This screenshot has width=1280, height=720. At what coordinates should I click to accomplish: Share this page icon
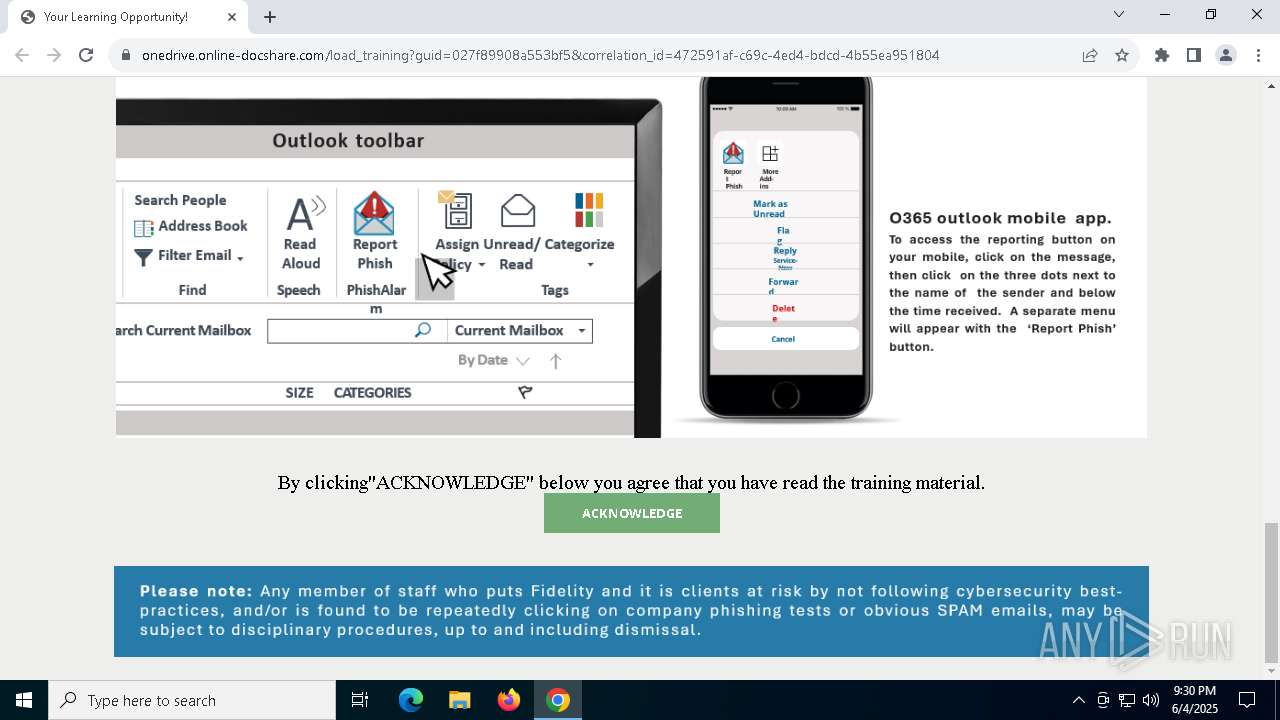click(1090, 55)
